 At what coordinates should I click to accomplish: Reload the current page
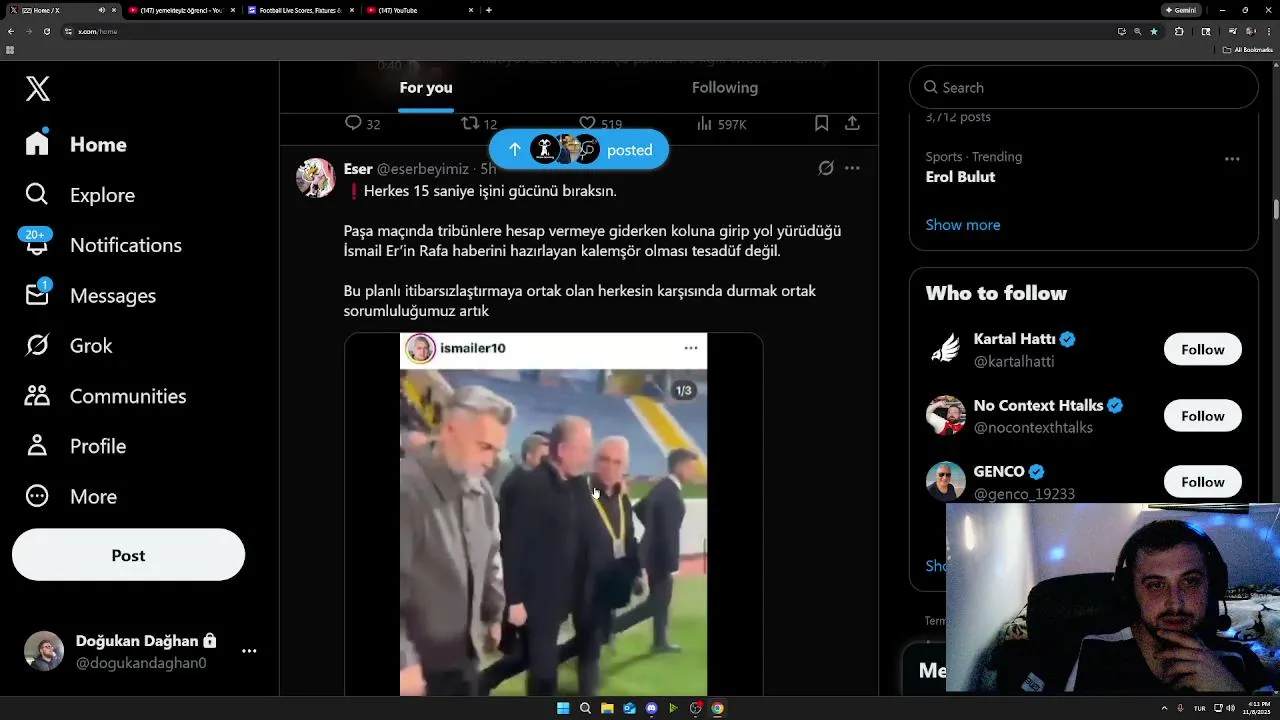coord(46,31)
